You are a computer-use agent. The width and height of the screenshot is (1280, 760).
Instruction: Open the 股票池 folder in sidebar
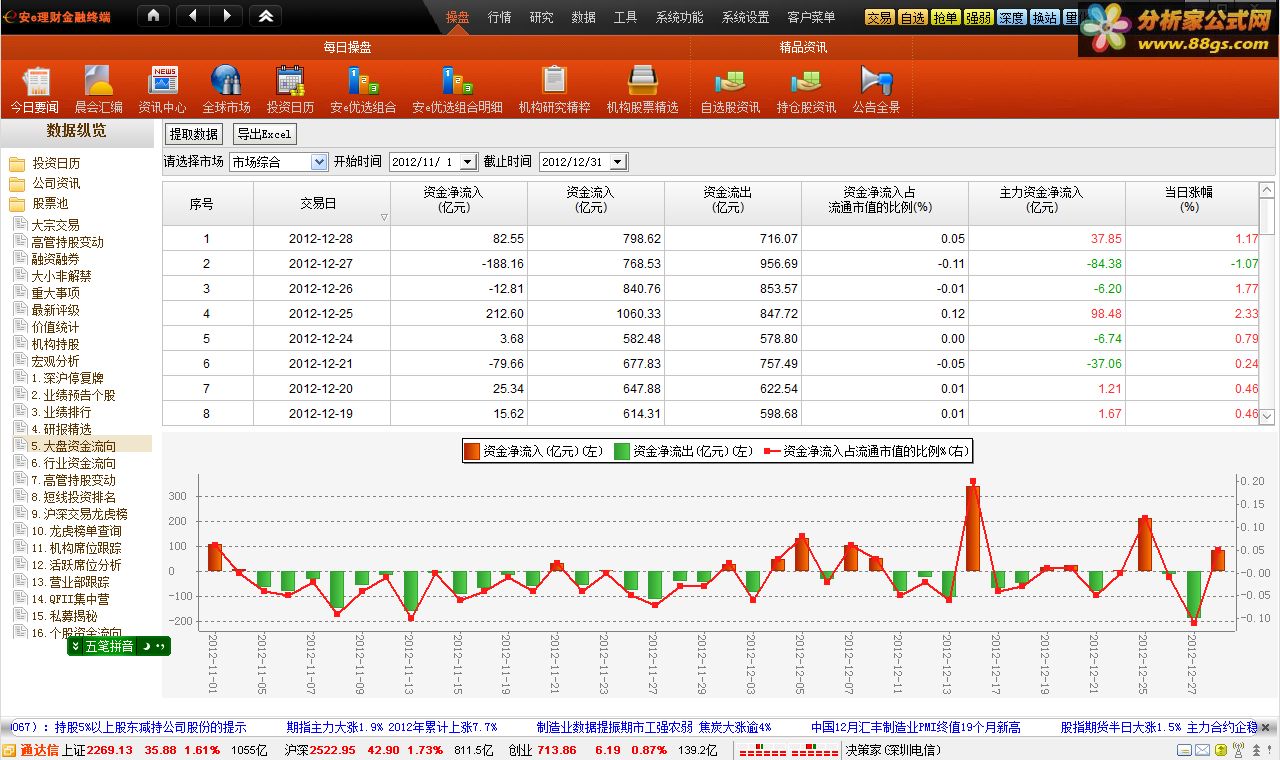coord(40,203)
